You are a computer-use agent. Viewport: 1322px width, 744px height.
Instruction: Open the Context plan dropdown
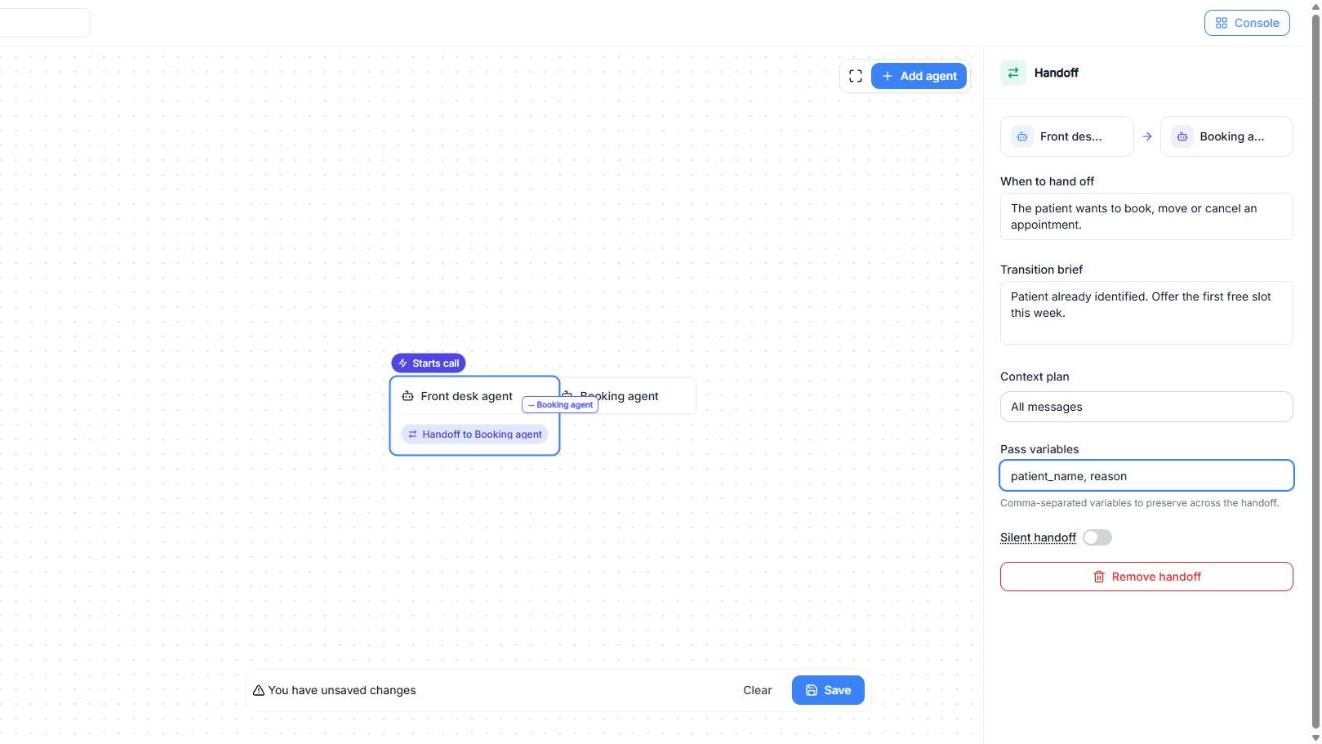(1146, 407)
